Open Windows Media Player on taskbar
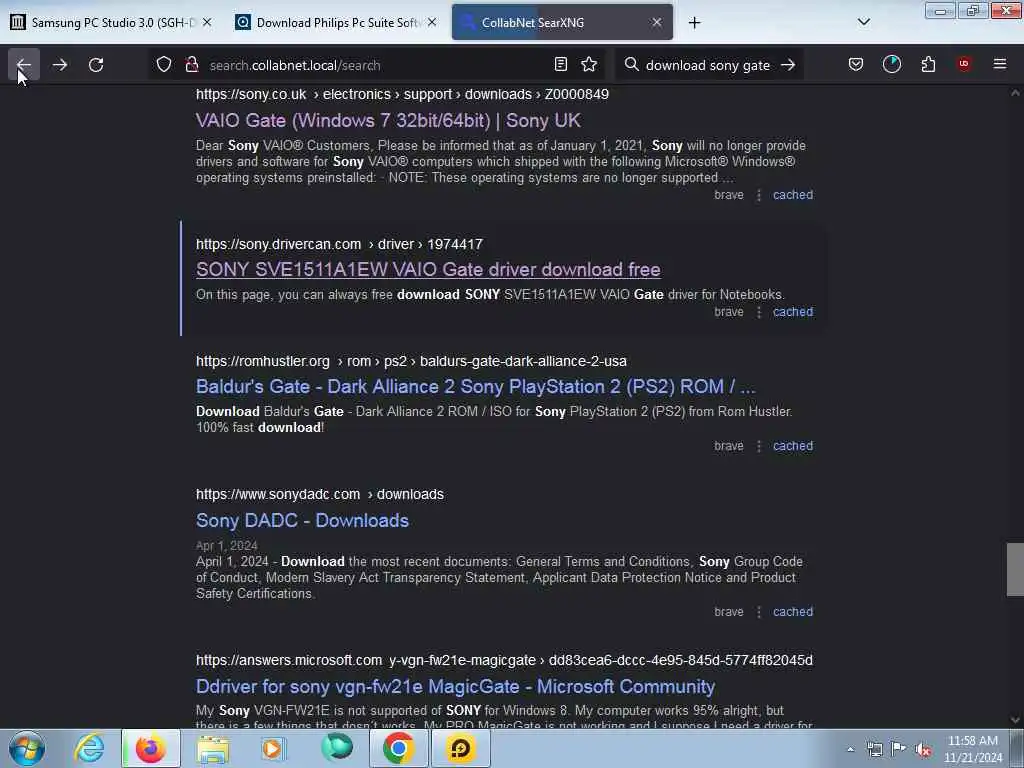The width and height of the screenshot is (1024, 768). tap(274, 748)
